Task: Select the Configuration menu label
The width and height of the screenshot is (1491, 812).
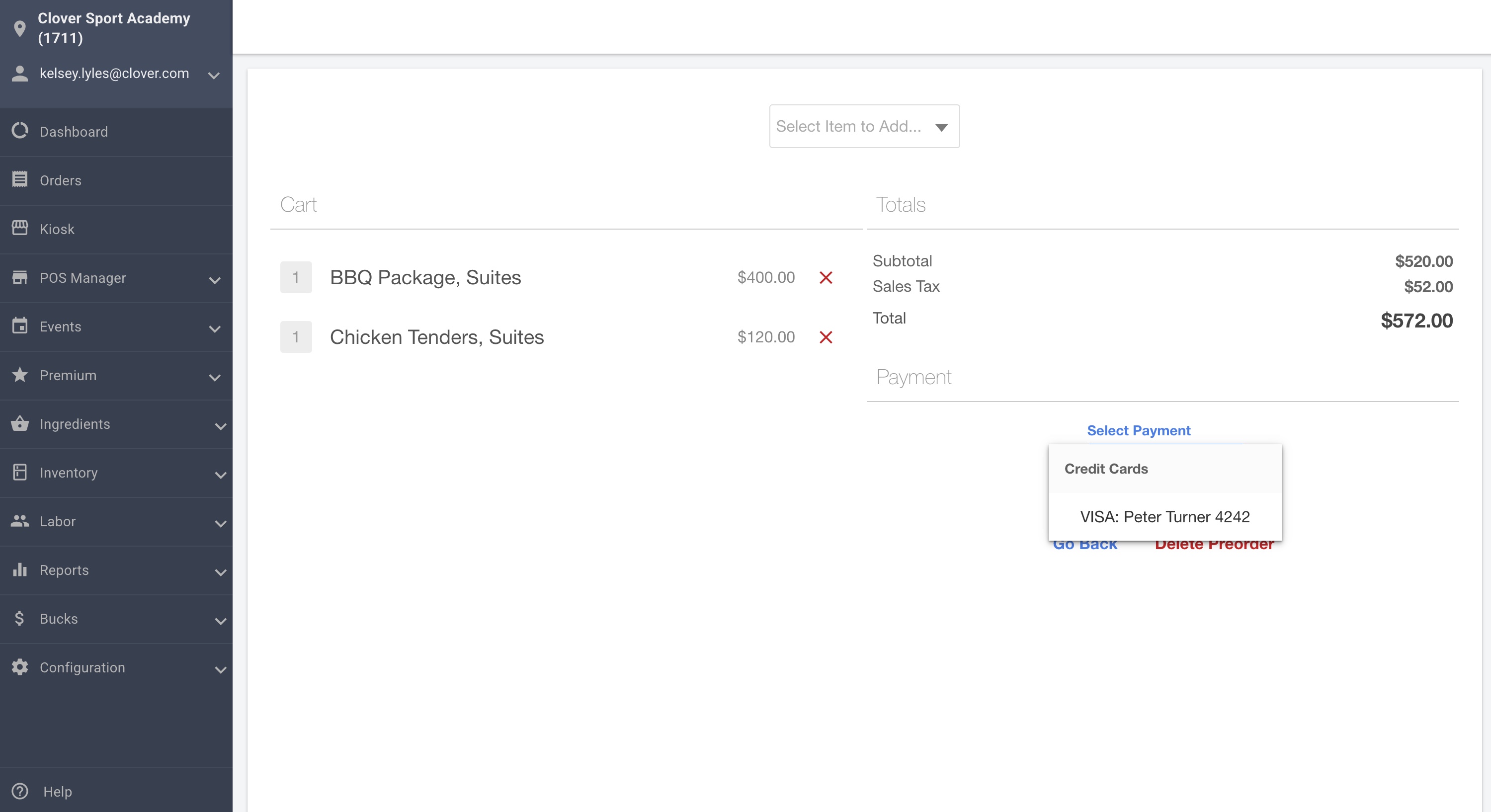Action: click(82, 667)
